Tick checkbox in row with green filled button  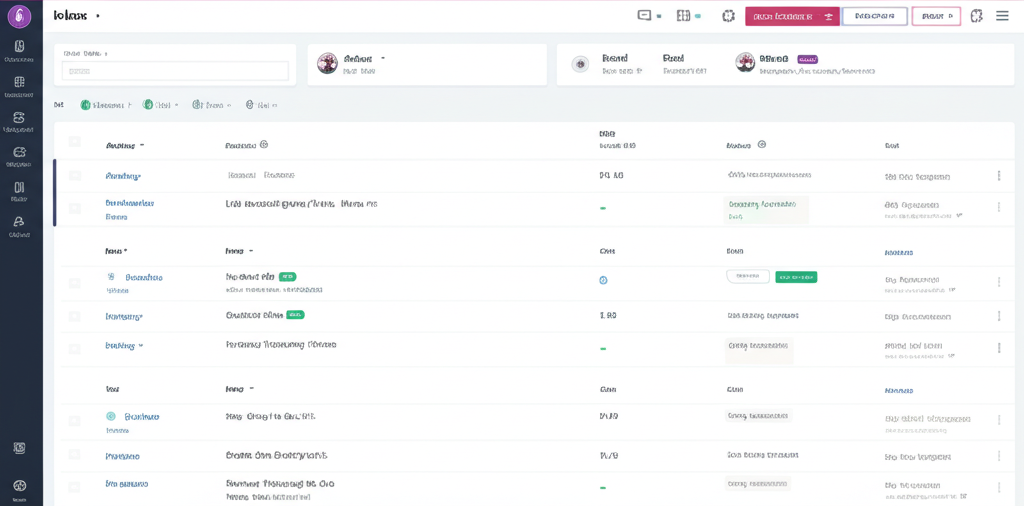pos(74,283)
